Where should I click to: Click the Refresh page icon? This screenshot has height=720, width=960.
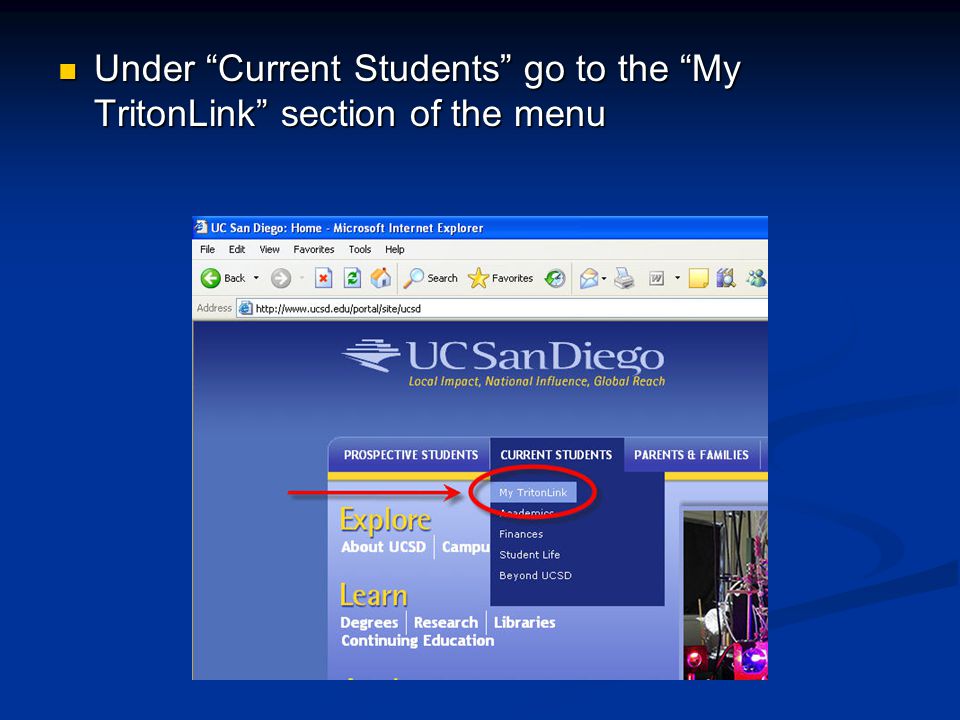pyautogui.click(x=352, y=279)
